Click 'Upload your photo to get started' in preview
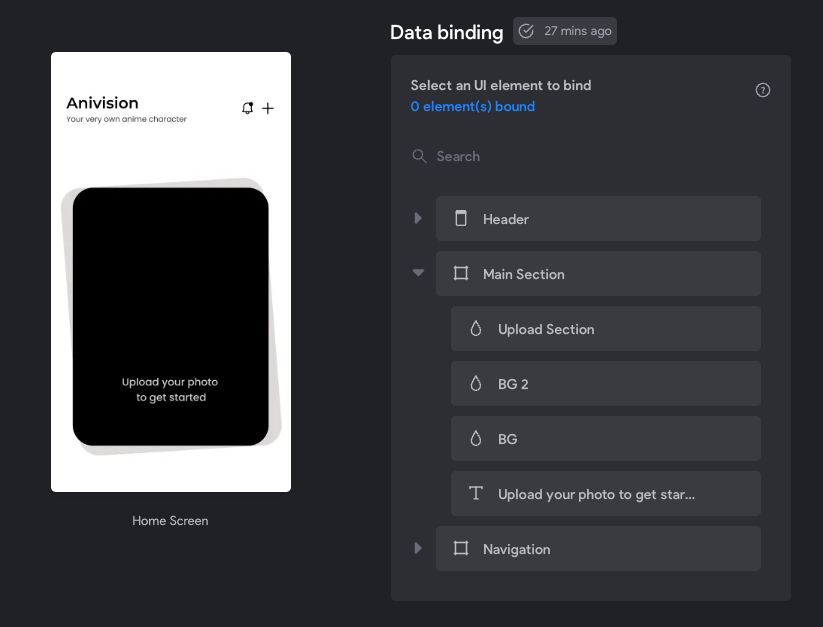Screen dimensions: 823x627 (x=170, y=390)
